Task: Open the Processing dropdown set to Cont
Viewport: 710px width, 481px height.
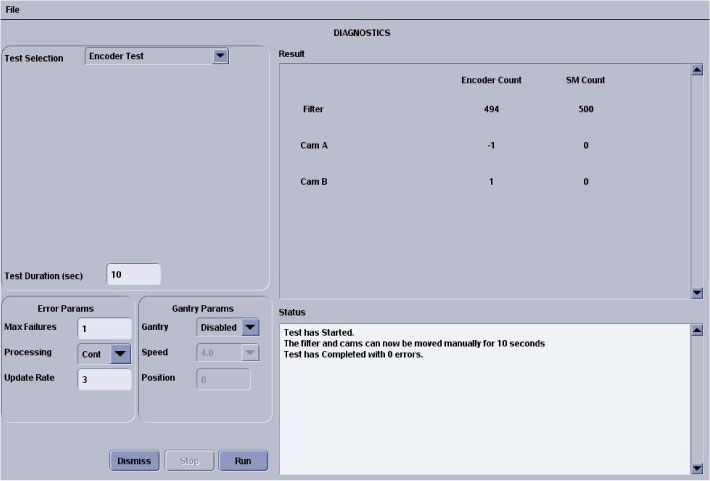Action: coord(120,353)
